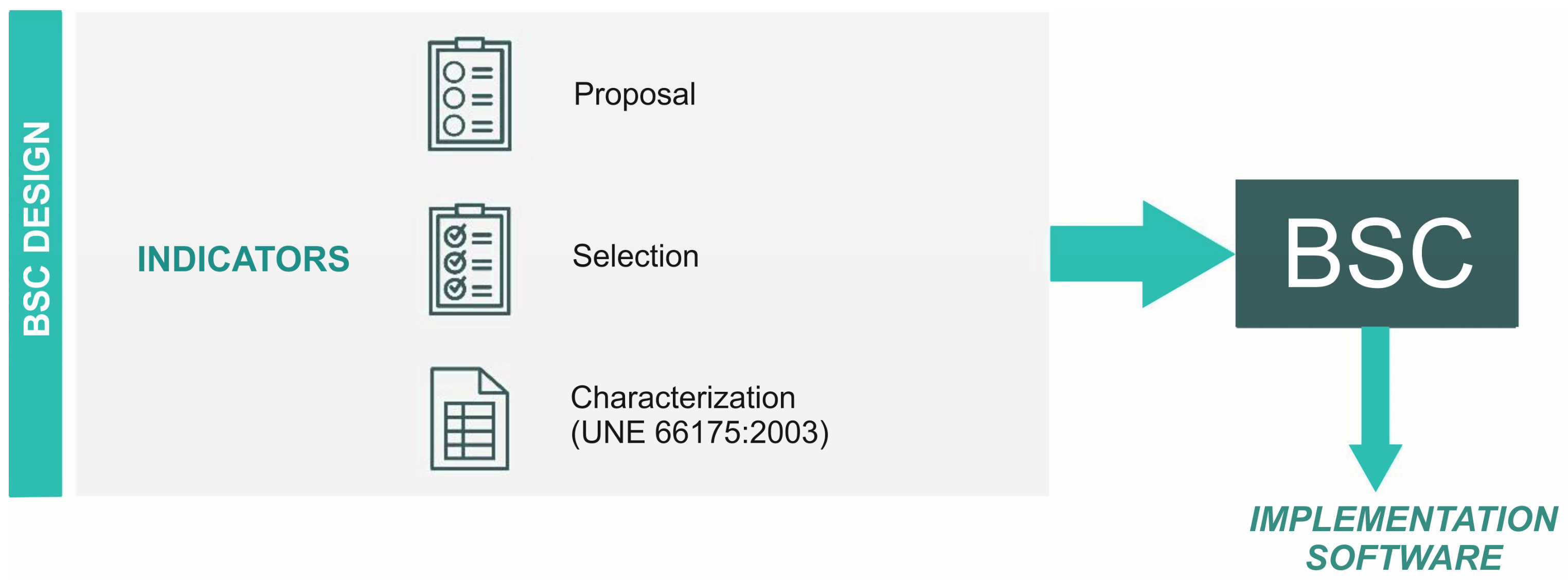Click the Proposal clipboard icon

point(469,94)
